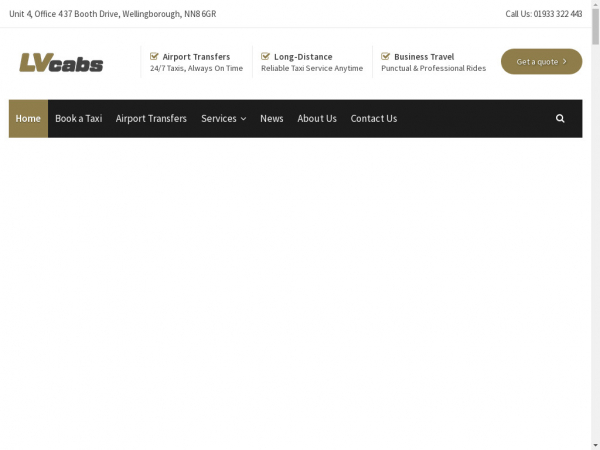Go to the Home tab
600x450 pixels.
(28, 118)
